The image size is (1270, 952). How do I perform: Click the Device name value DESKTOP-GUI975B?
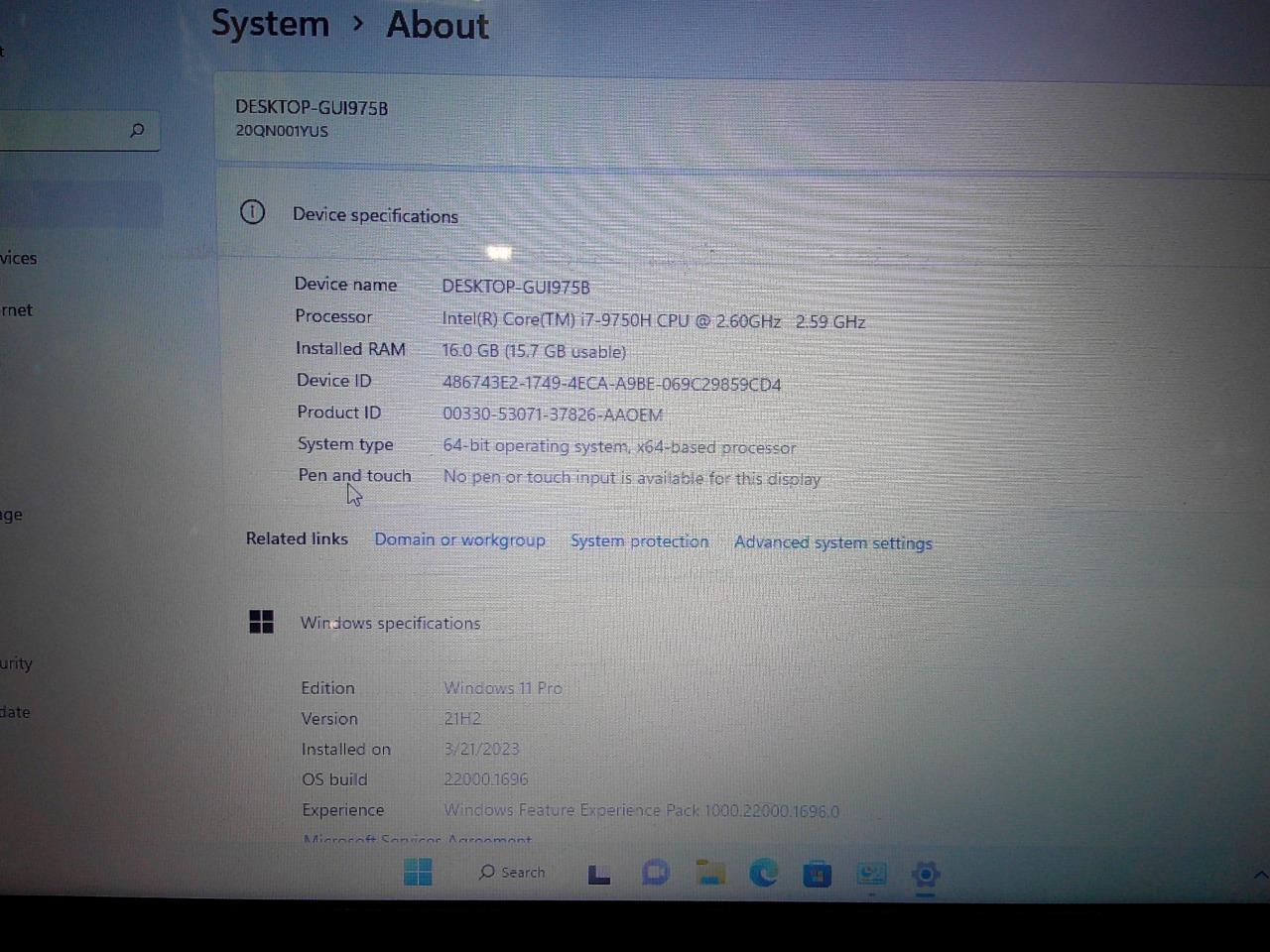516,287
